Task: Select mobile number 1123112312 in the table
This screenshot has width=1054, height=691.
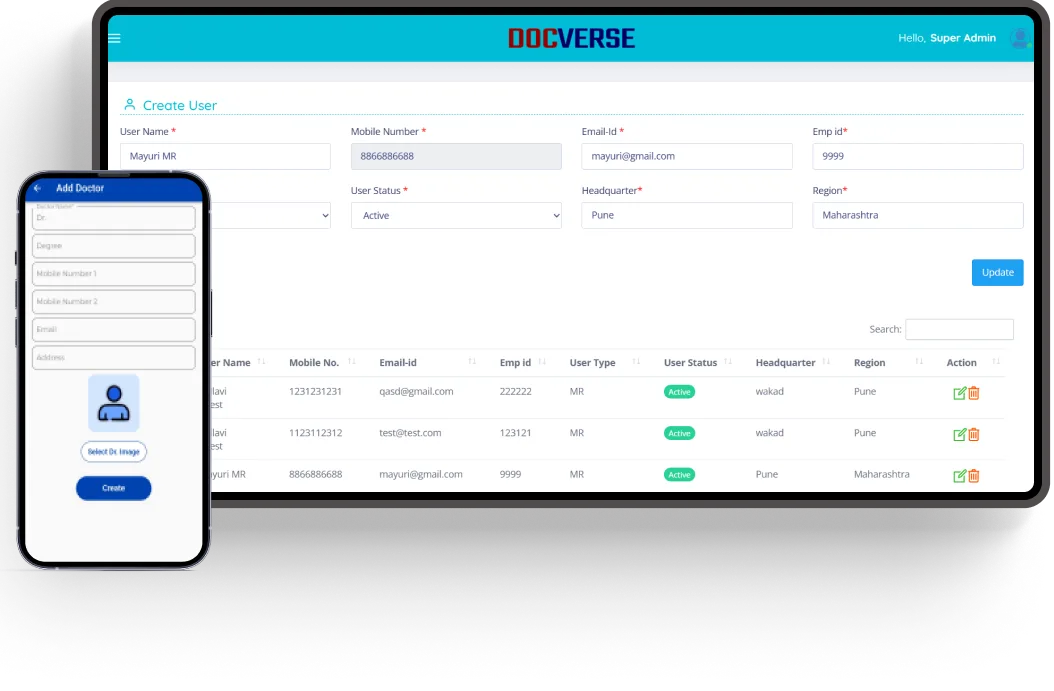Action: 315,434
